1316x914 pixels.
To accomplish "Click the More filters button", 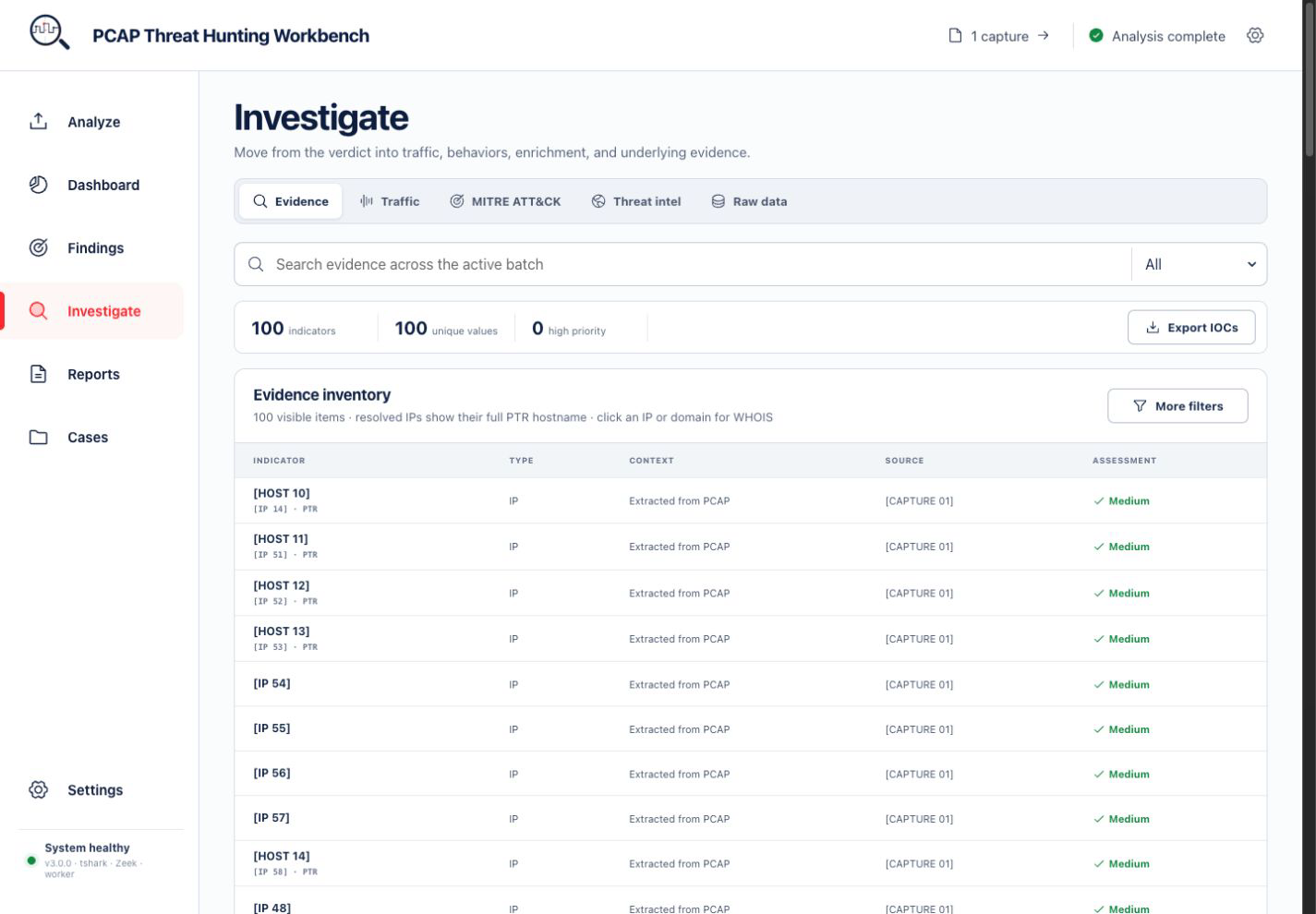I will coord(1177,406).
